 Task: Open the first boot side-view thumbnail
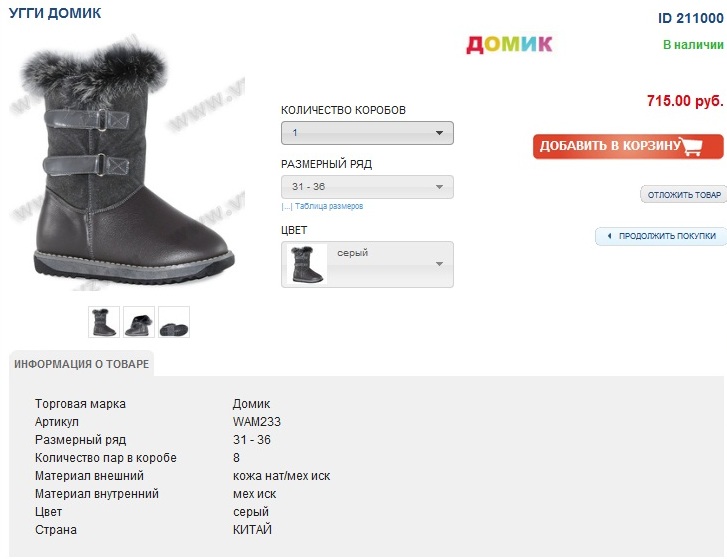(104, 322)
